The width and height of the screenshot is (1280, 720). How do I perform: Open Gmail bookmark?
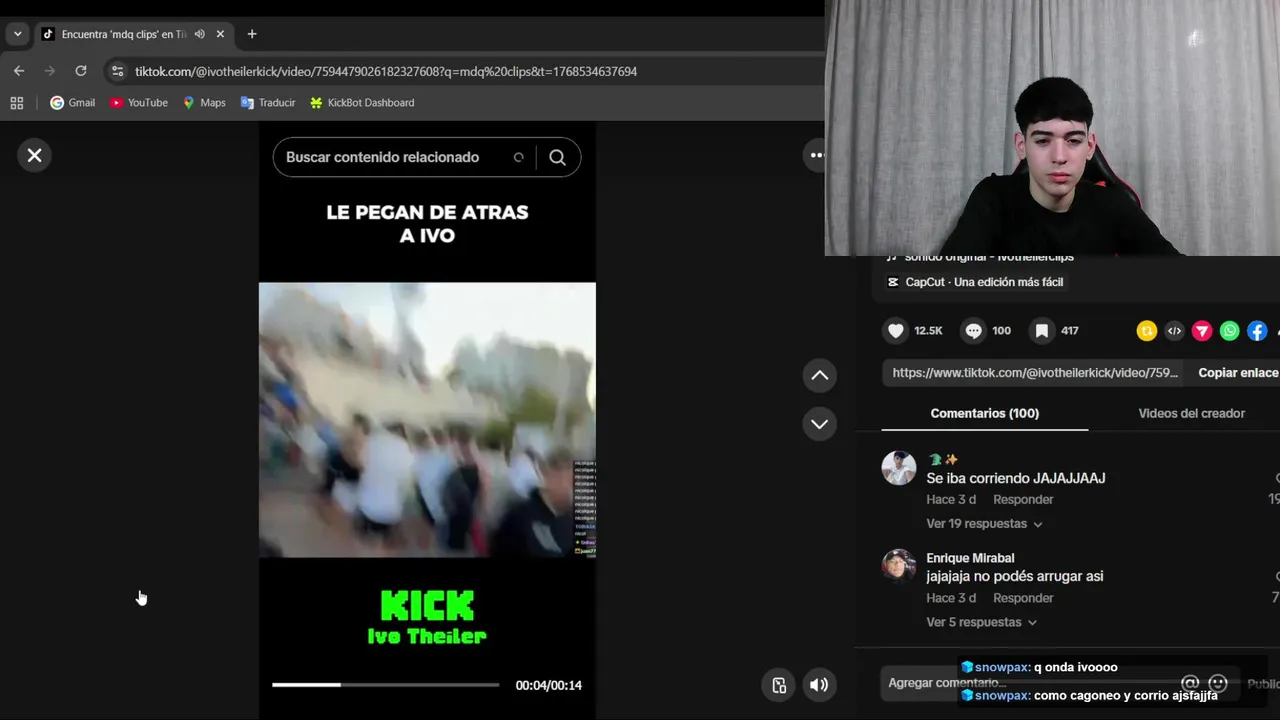click(x=73, y=103)
